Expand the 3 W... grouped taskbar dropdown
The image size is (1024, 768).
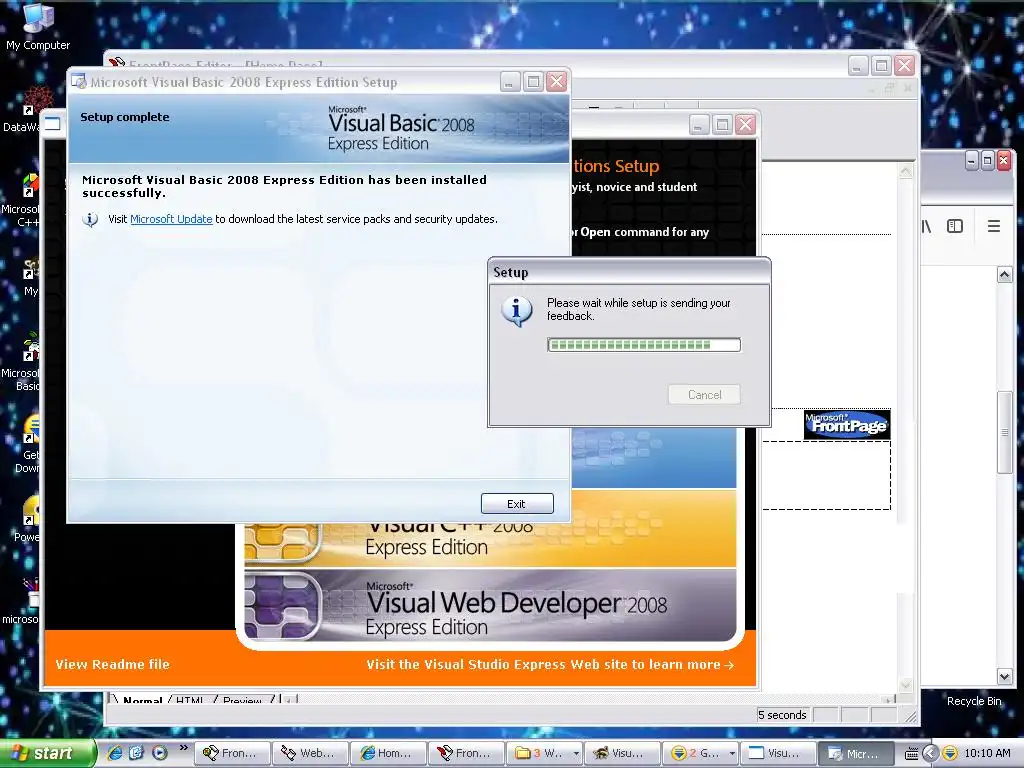click(x=576, y=754)
